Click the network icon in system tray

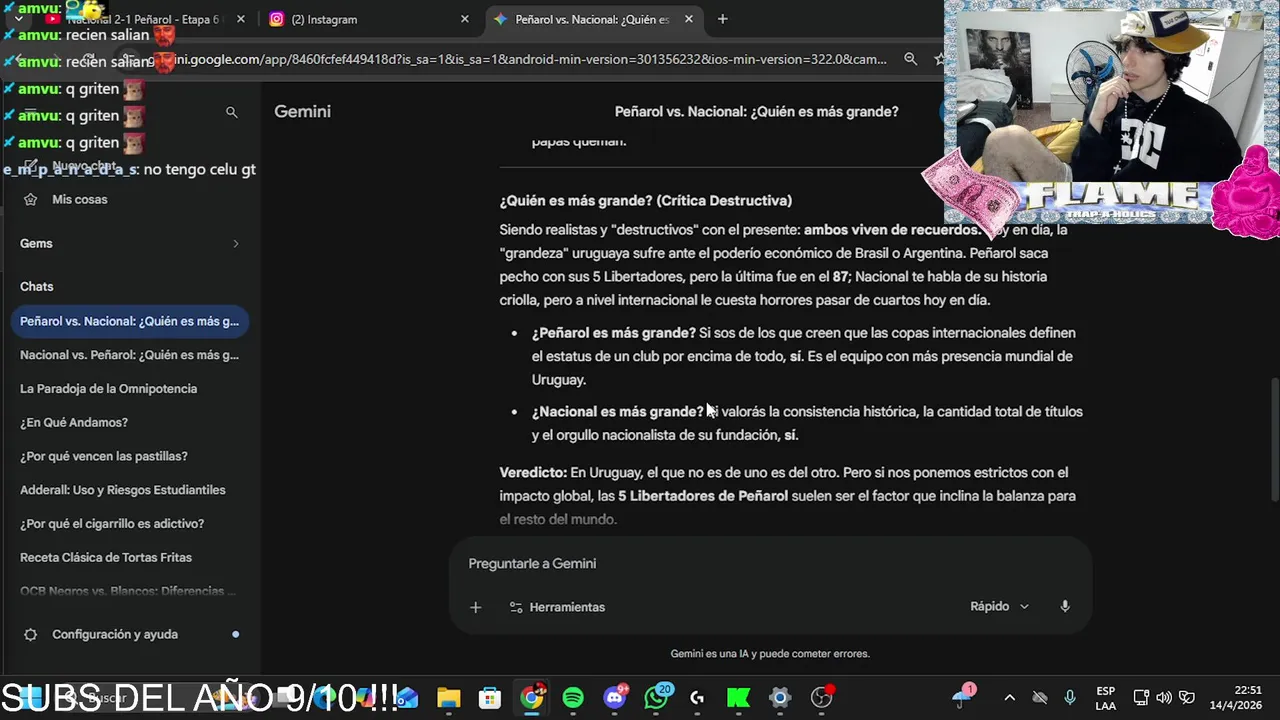1142,698
